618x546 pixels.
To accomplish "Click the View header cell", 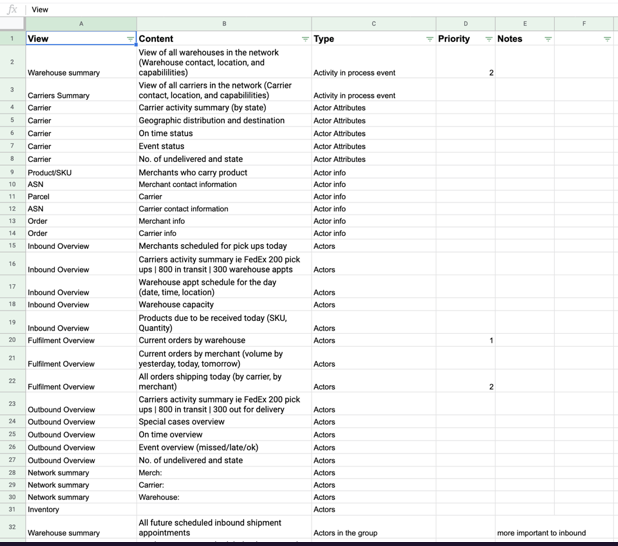I will click(81, 39).
